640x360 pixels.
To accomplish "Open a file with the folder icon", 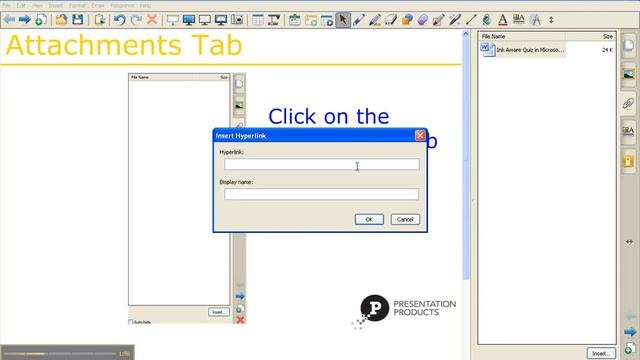I will pos(61,19).
